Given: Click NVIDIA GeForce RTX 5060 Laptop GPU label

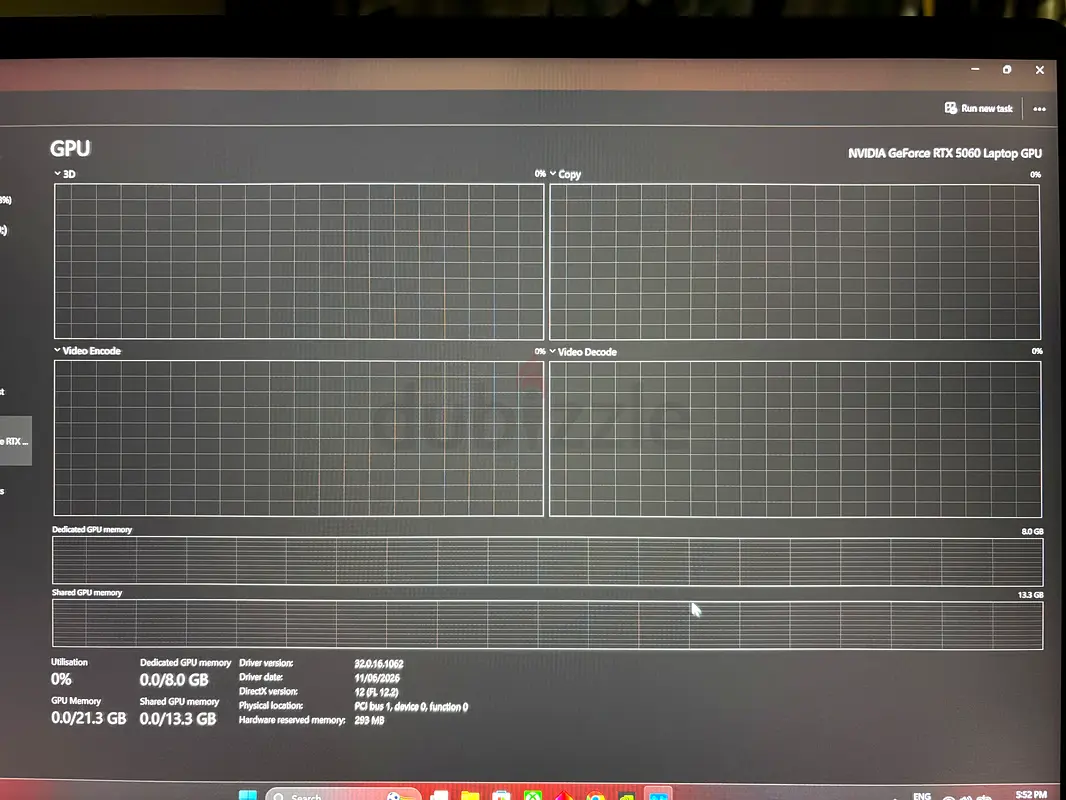Looking at the screenshot, I should (944, 153).
